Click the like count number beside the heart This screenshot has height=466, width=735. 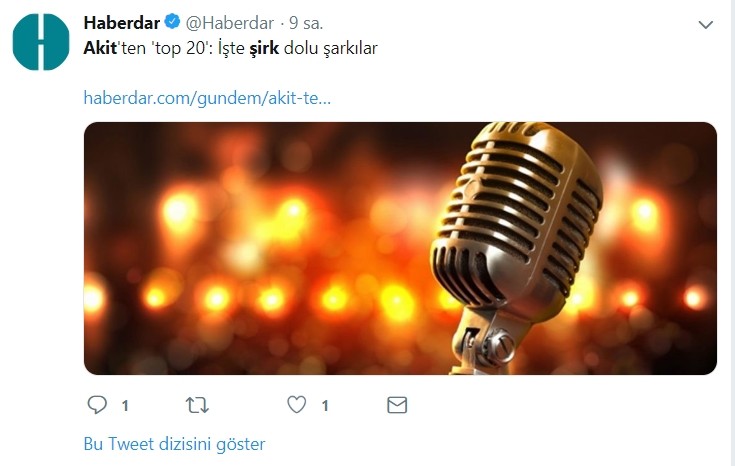click(325, 406)
